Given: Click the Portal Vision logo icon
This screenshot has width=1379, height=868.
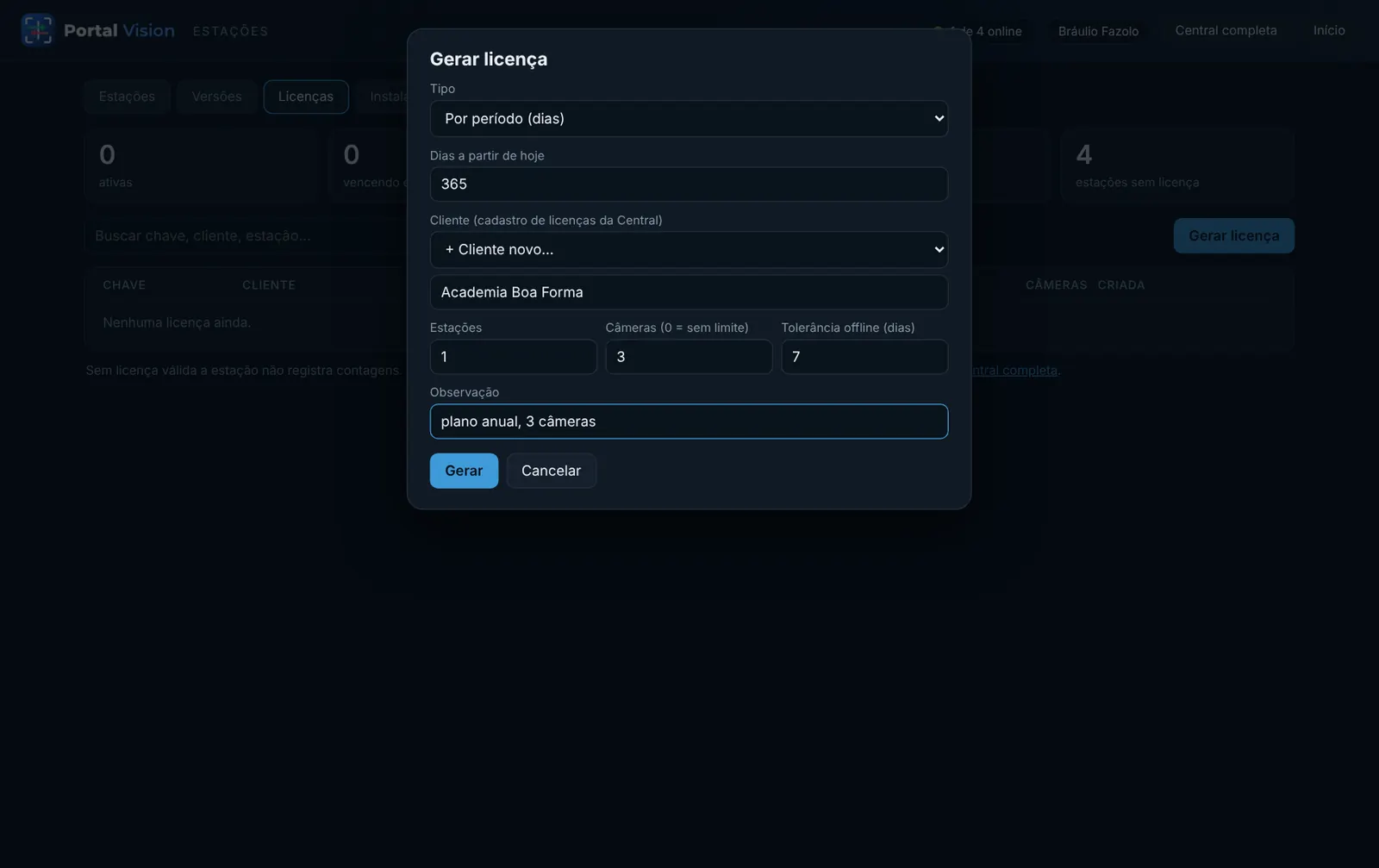Looking at the screenshot, I should tap(37, 30).
